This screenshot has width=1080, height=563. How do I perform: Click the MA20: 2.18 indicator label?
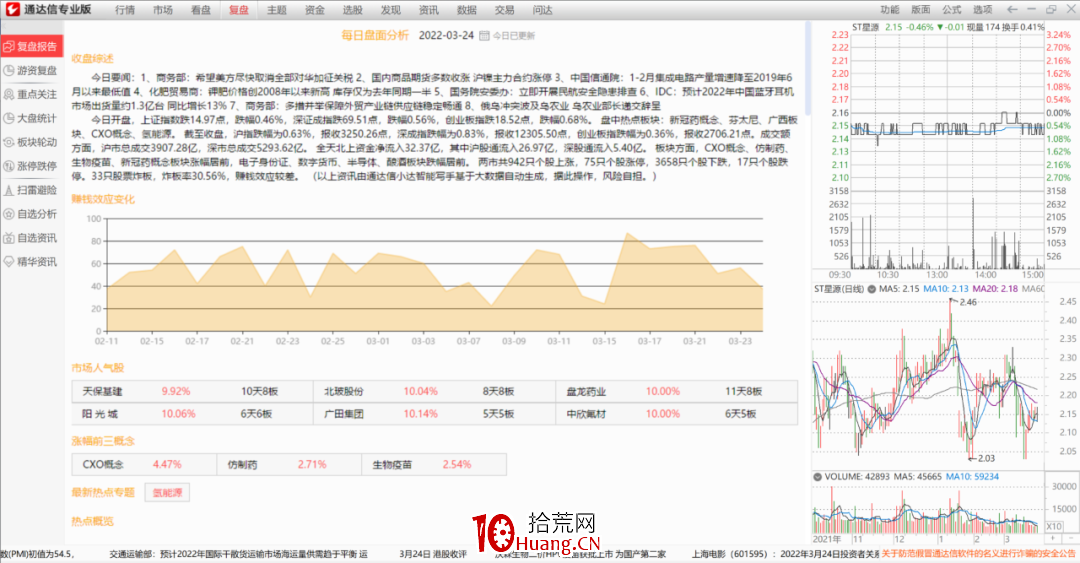pos(995,289)
